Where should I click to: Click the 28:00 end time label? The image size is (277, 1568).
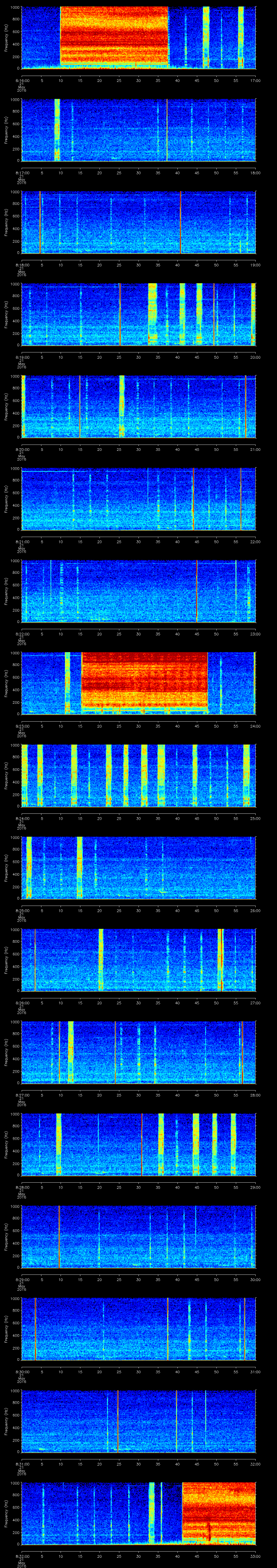(x=256, y=1095)
